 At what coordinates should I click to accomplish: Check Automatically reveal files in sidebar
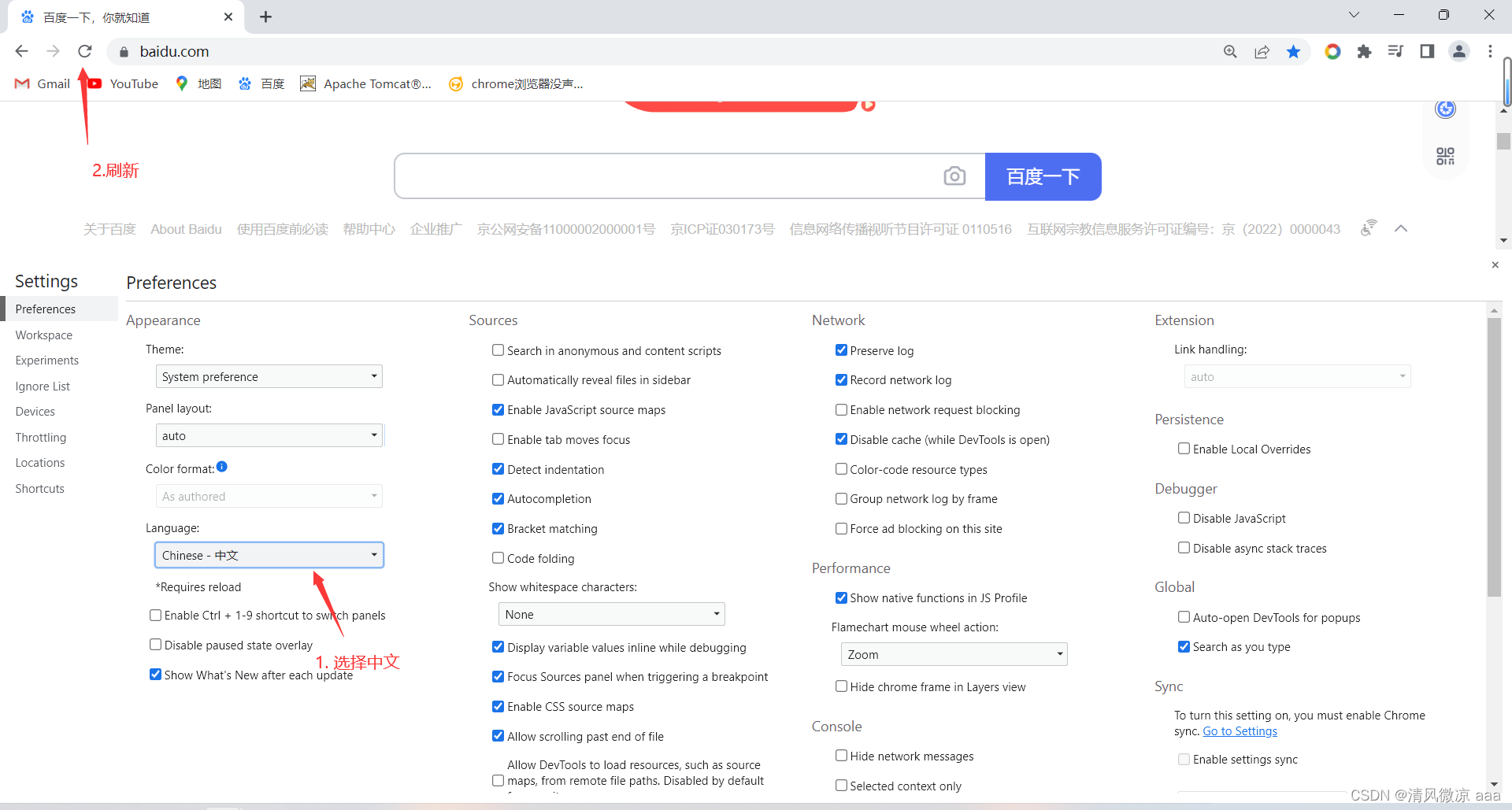pos(498,380)
